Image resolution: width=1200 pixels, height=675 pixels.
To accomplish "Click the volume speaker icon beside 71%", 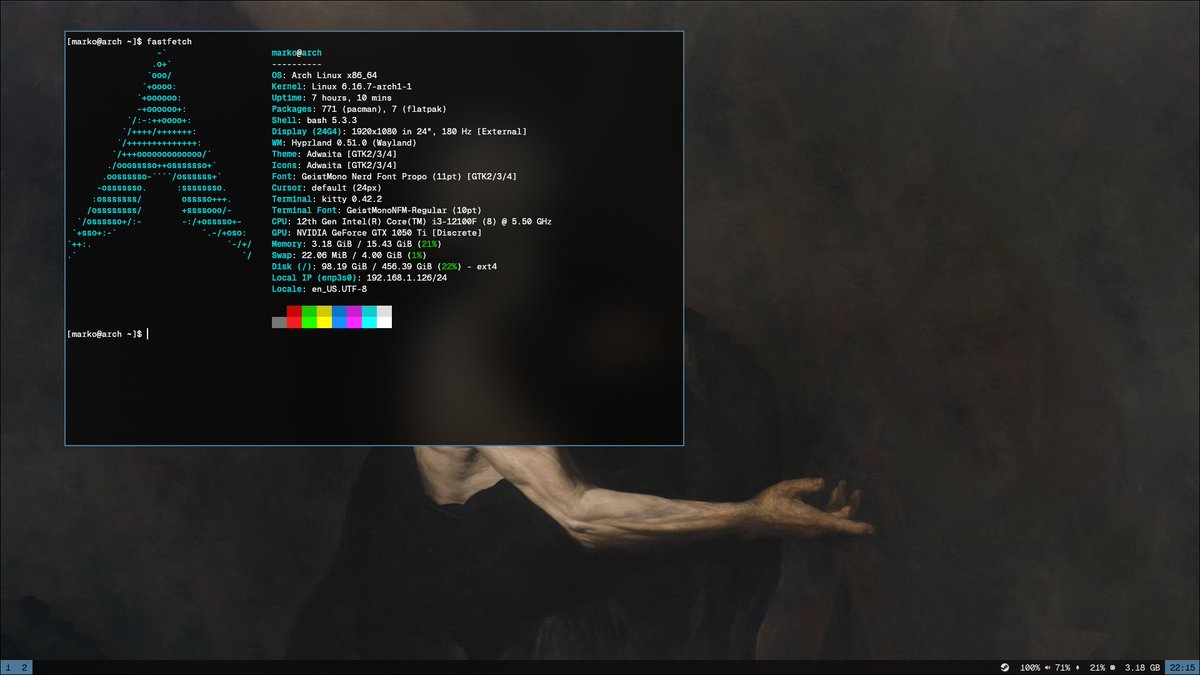I will click(1049, 667).
